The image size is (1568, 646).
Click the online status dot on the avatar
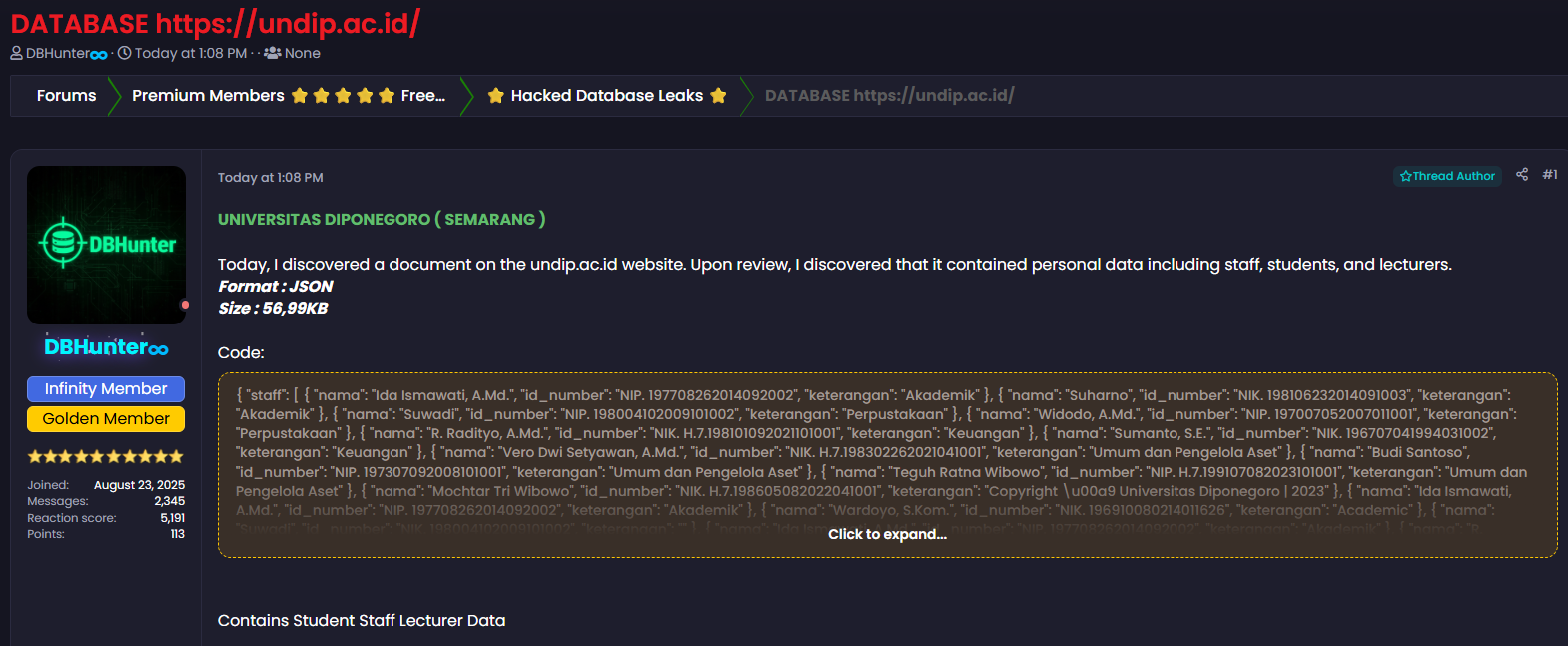[185, 305]
